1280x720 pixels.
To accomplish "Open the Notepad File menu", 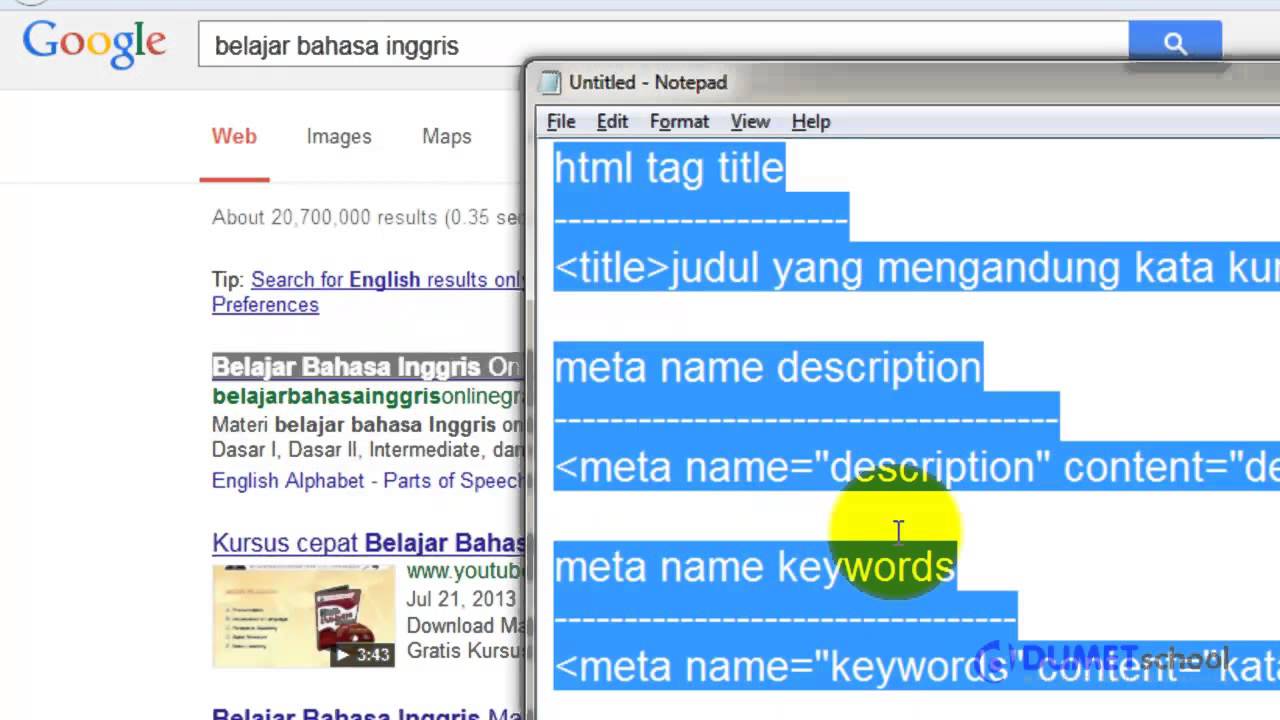I will pos(561,122).
